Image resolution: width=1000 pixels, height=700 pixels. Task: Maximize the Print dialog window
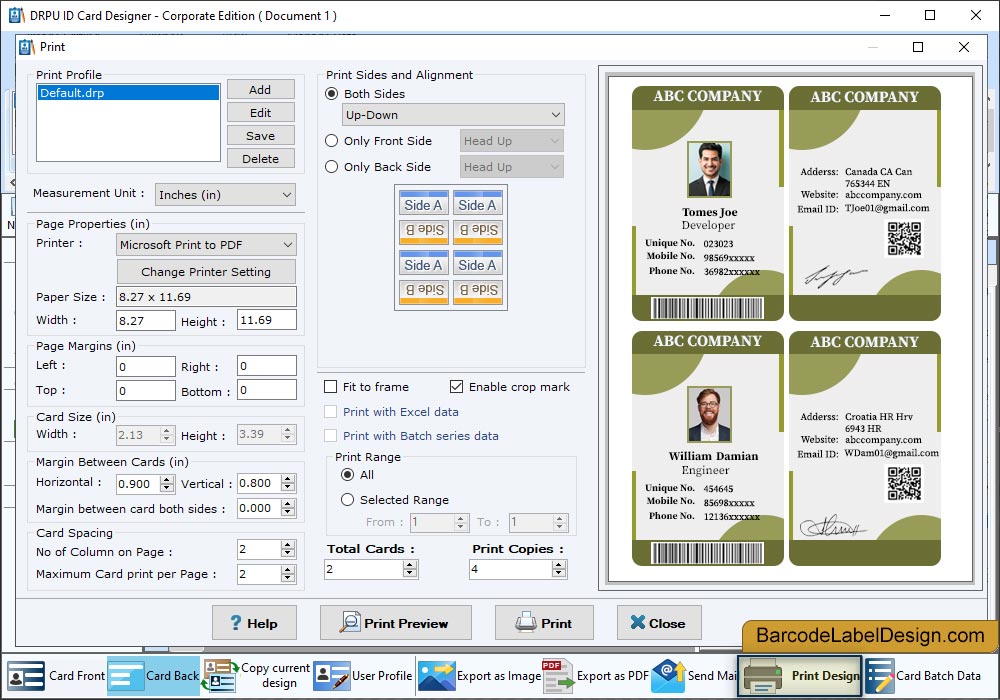click(x=918, y=47)
